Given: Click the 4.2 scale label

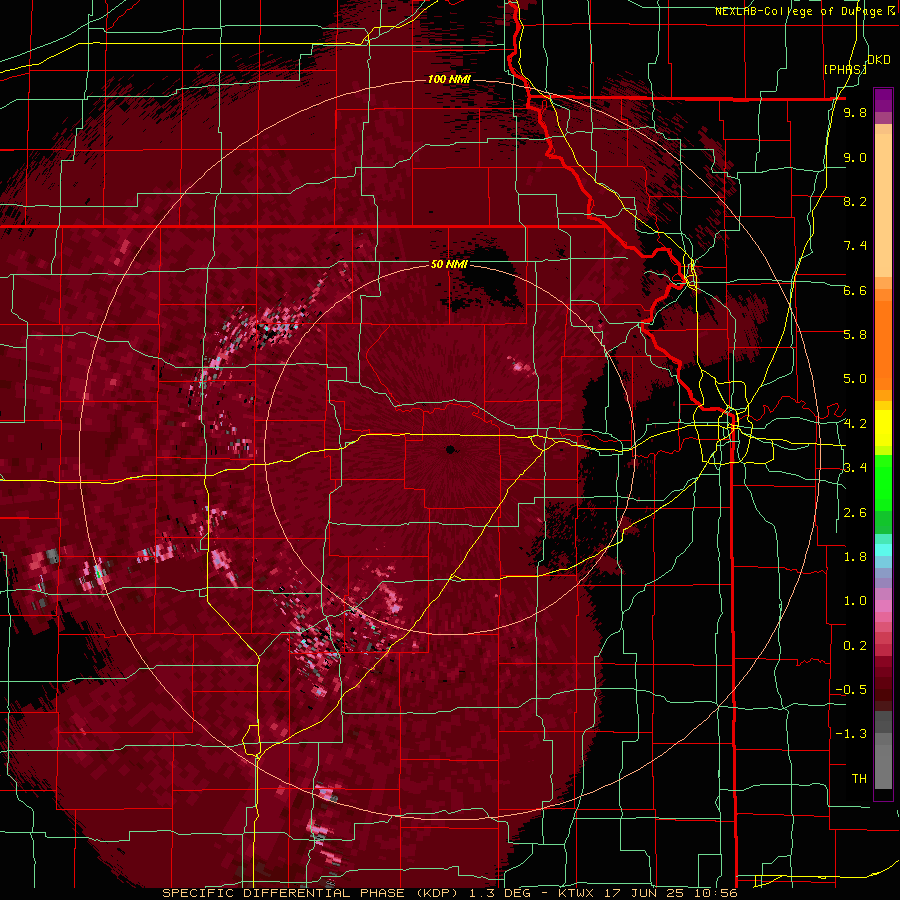Looking at the screenshot, I should (x=855, y=424).
